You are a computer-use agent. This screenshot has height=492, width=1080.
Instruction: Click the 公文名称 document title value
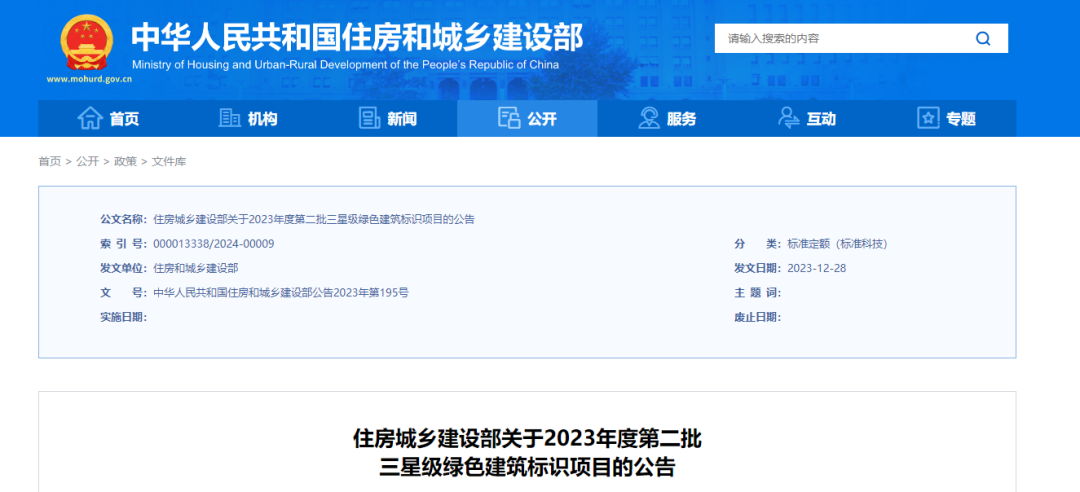[313, 219]
